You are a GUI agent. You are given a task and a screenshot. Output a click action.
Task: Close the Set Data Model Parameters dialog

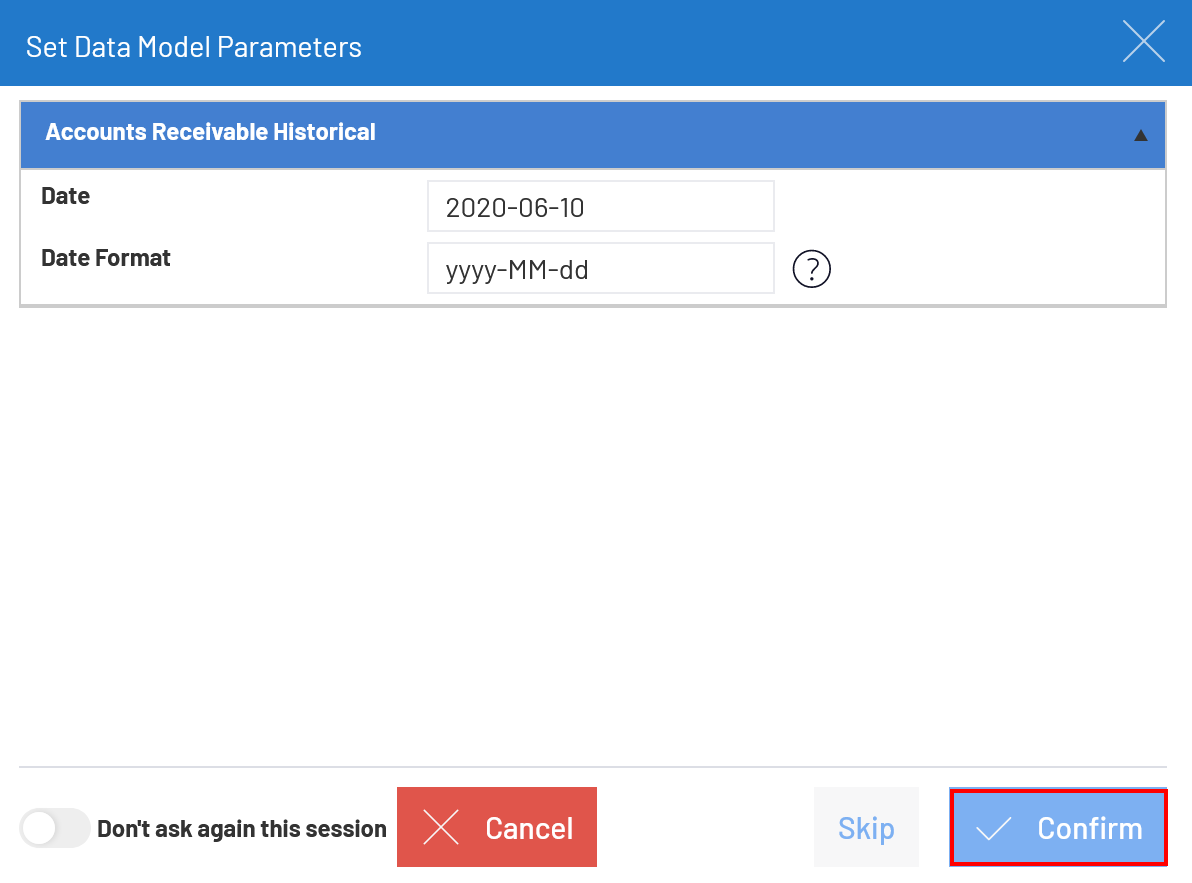click(1143, 42)
